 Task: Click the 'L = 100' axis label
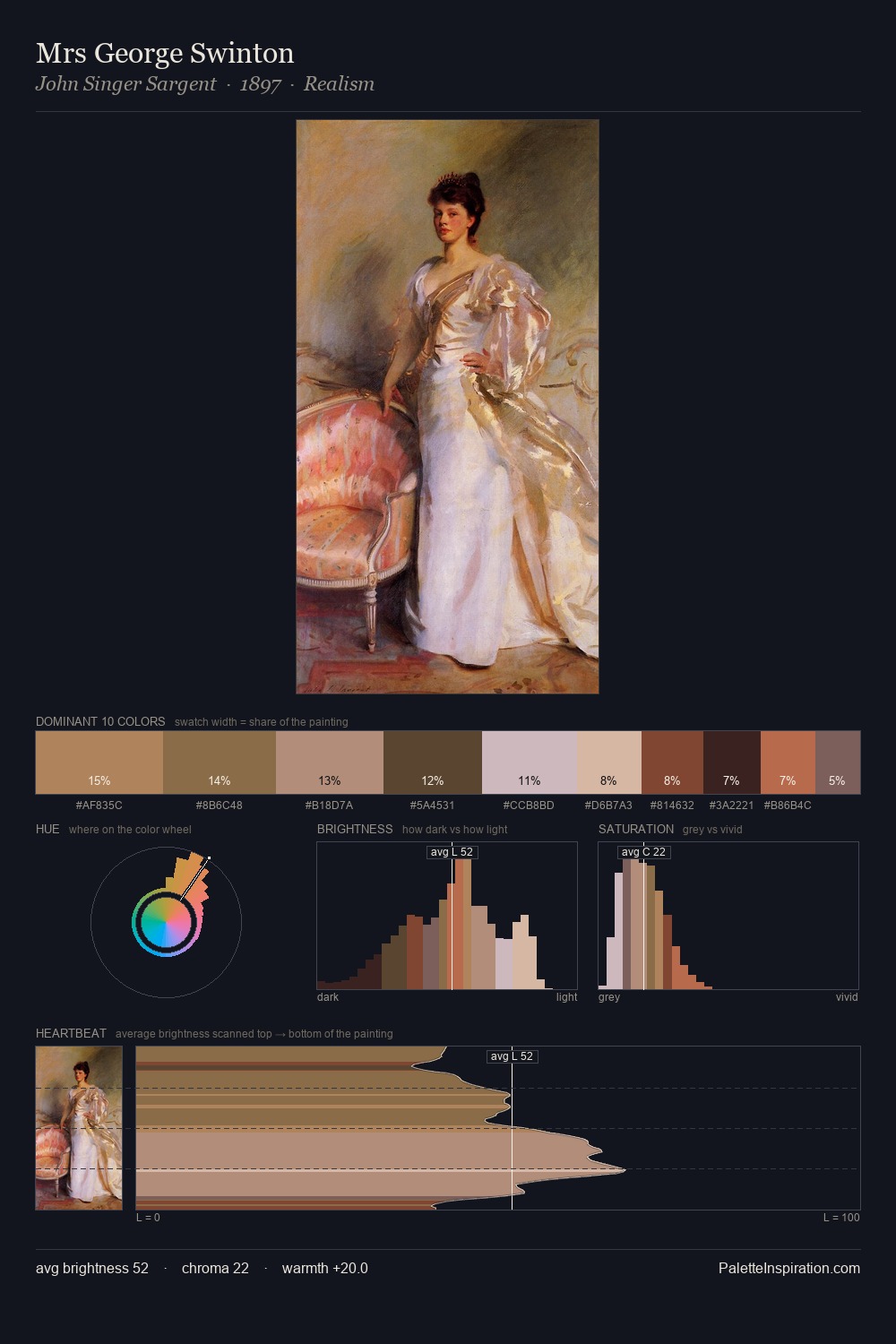pos(841,1218)
